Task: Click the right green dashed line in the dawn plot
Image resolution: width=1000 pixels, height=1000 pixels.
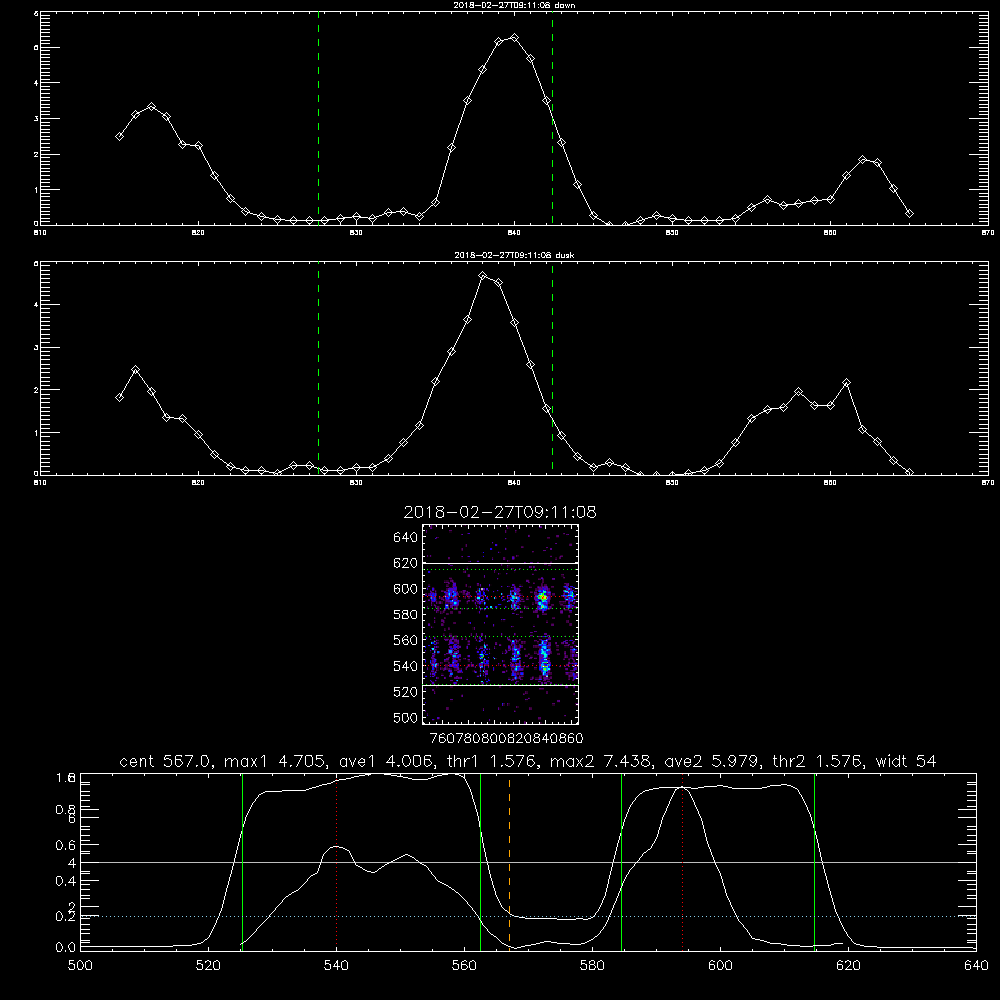Action: [552, 118]
